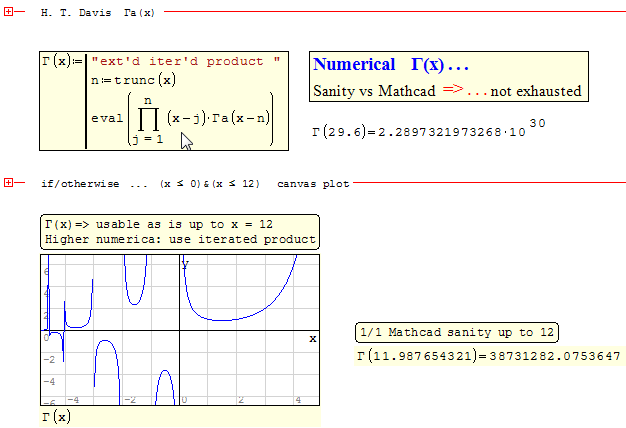Click the Γ(11.987654321) result expression
626x428 pixels.
(x=488, y=356)
